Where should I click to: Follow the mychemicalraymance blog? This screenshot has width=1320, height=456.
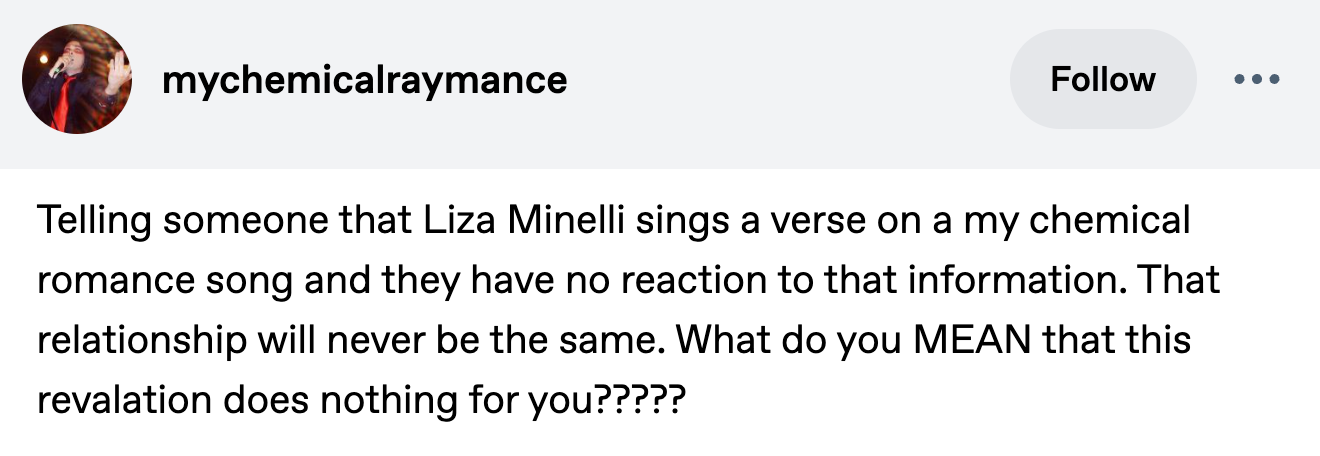(1102, 79)
